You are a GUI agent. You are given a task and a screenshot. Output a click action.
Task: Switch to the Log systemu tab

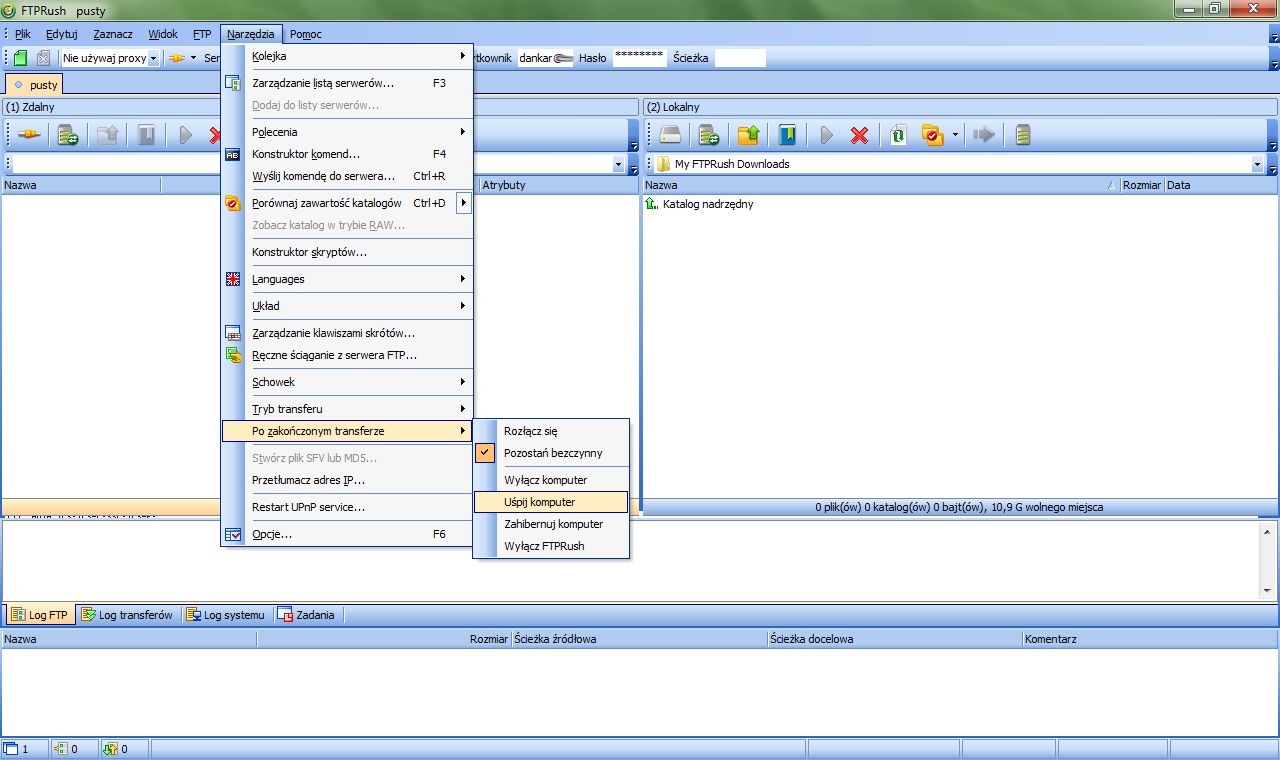tap(226, 615)
